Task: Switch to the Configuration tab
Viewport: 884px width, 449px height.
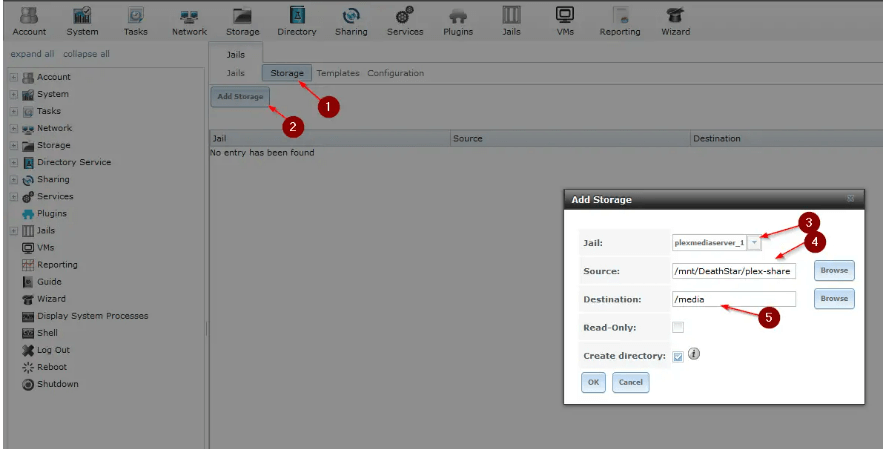Action: coord(395,73)
